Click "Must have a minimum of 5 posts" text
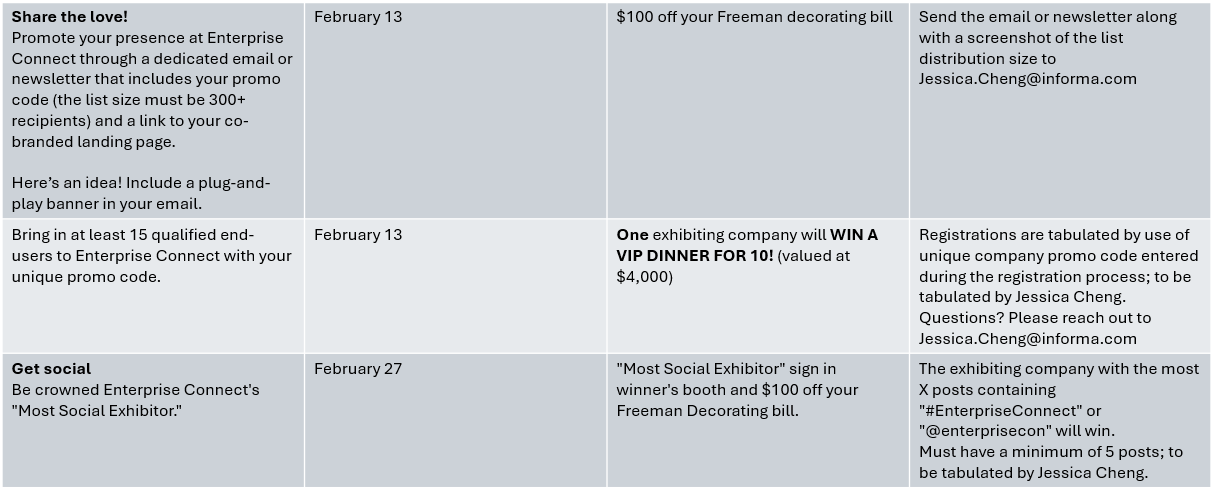Viewport: 1213px width, 487px height. [x=1040, y=452]
